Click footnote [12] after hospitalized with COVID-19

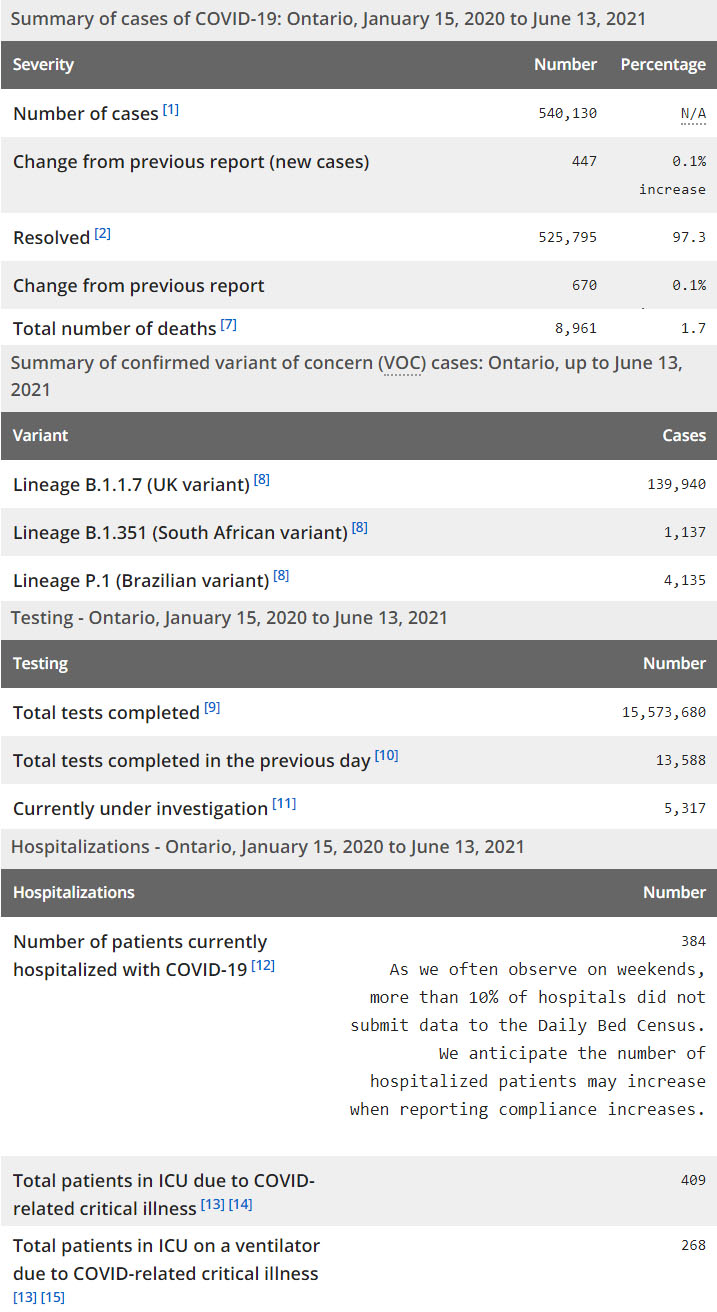(x=263, y=965)
